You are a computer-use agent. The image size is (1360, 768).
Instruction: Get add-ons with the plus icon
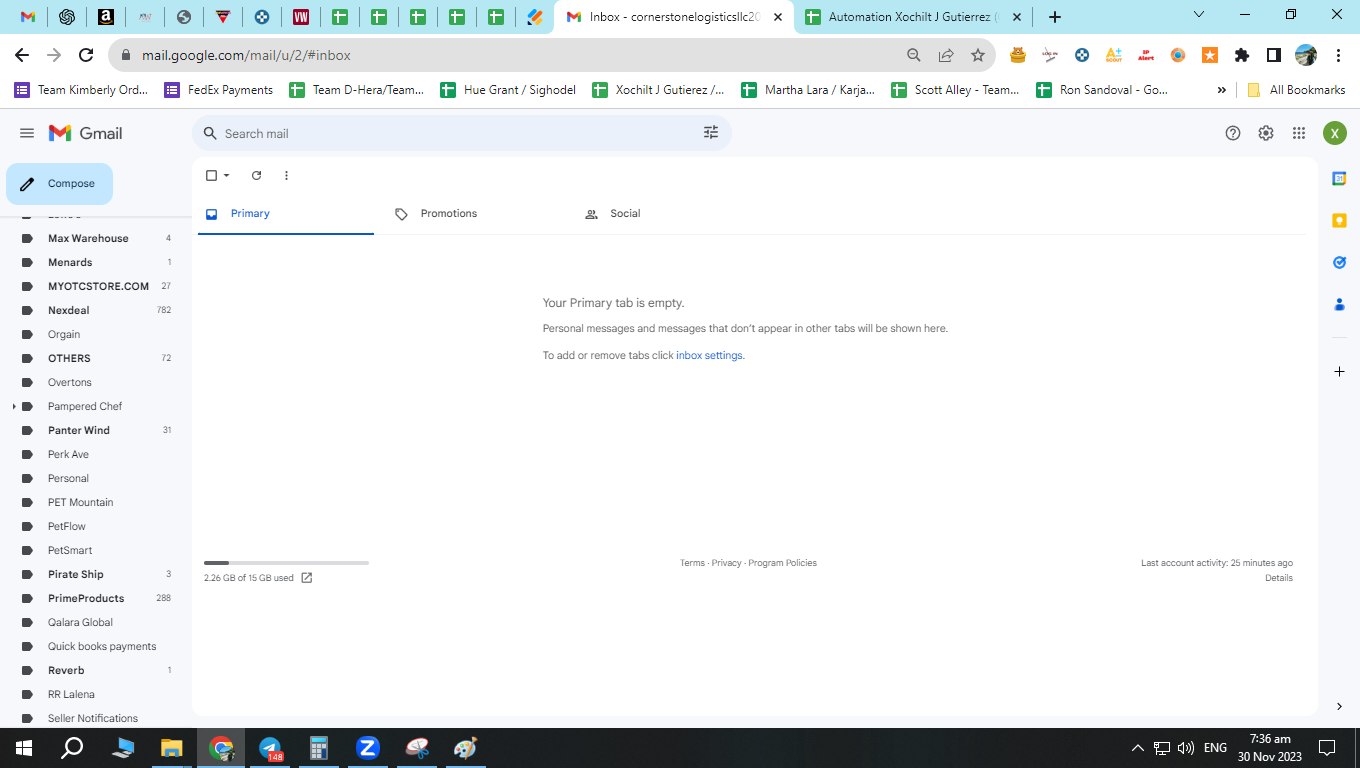coord(1339,372)
